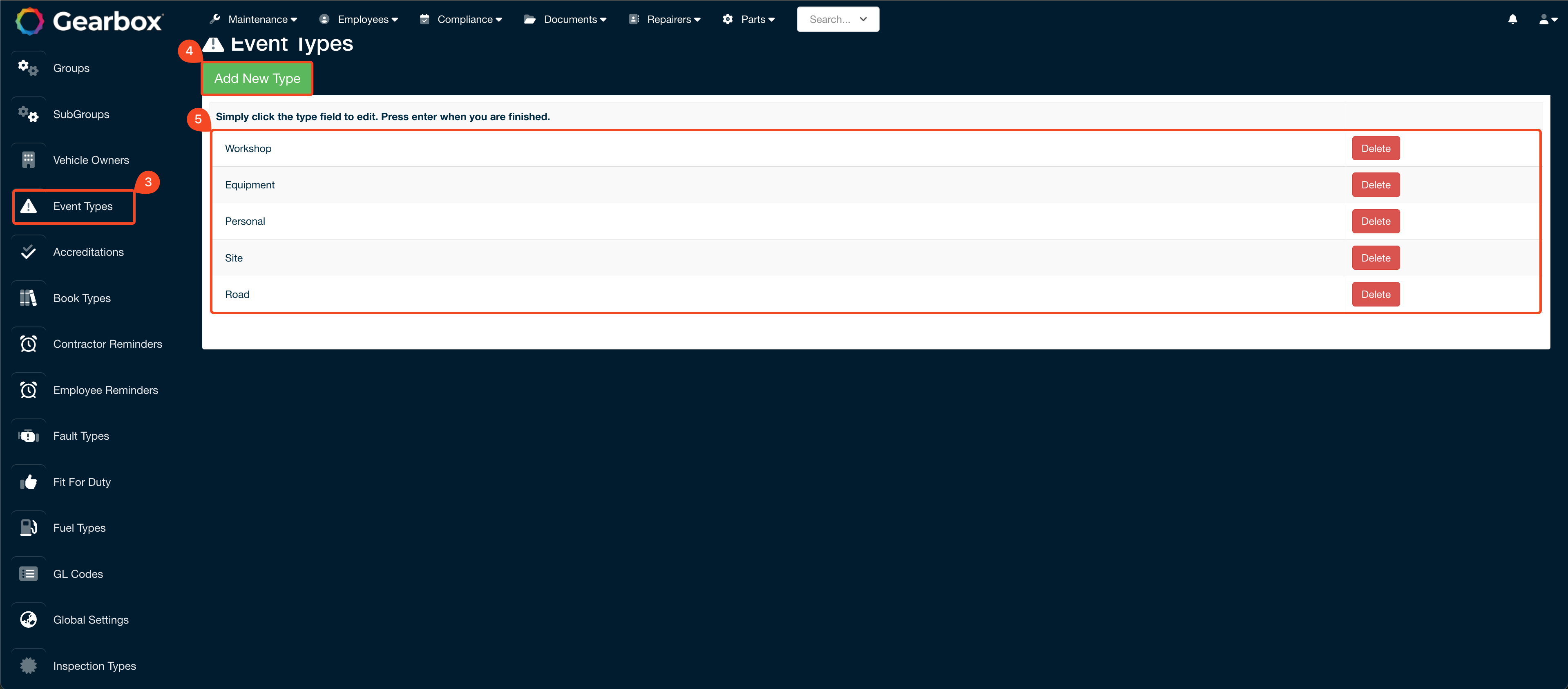Navigate to Fault Types
The height and width of the screenshot is (689, 1568).
point(81,436)
